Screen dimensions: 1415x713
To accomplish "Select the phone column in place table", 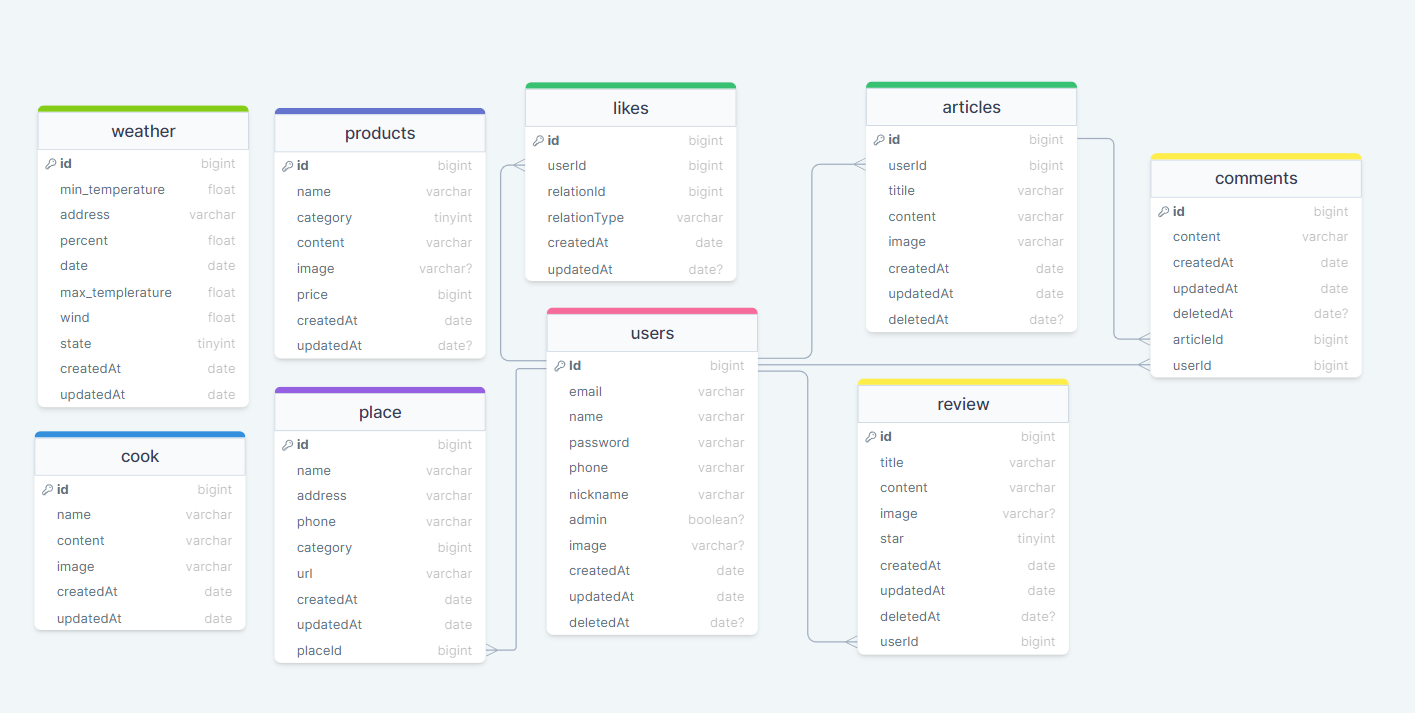I will pyautogui.click(x=380, y=522).
